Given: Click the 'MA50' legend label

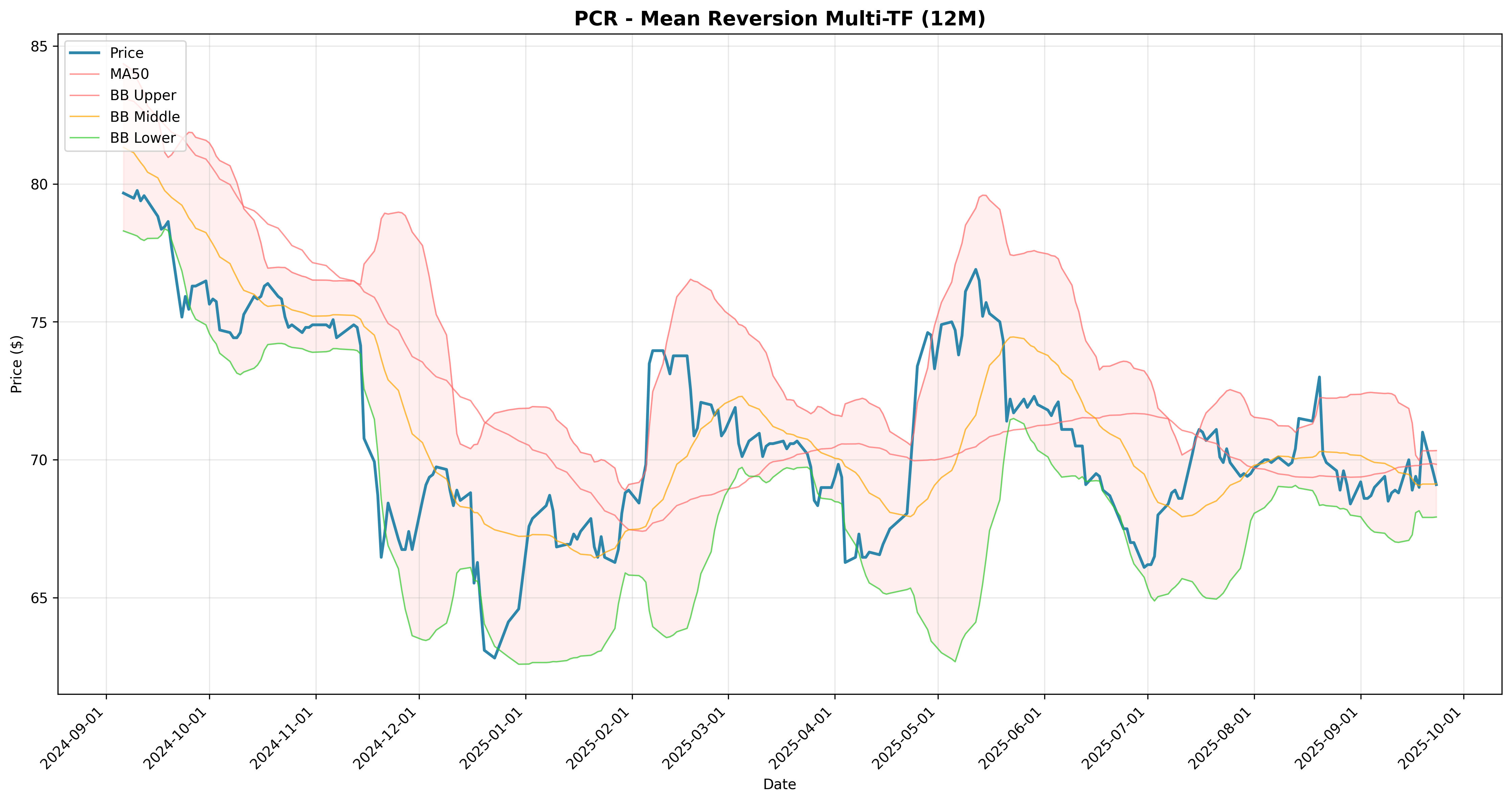Looking at the screenshot, I should (130, 74).
